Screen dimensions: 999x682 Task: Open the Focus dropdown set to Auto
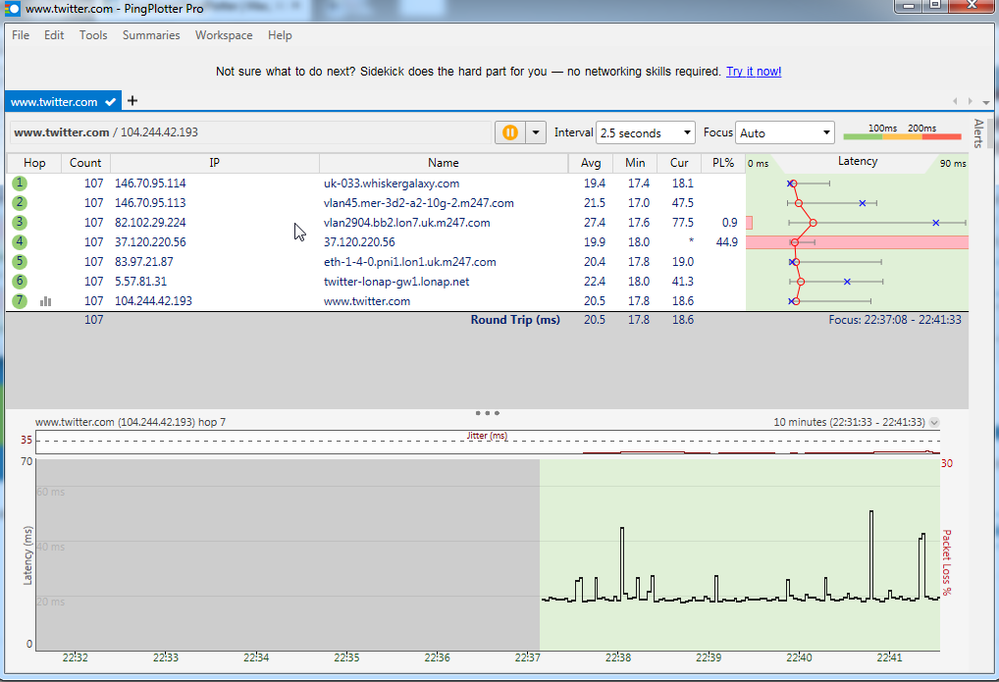[x=784, y=133]
